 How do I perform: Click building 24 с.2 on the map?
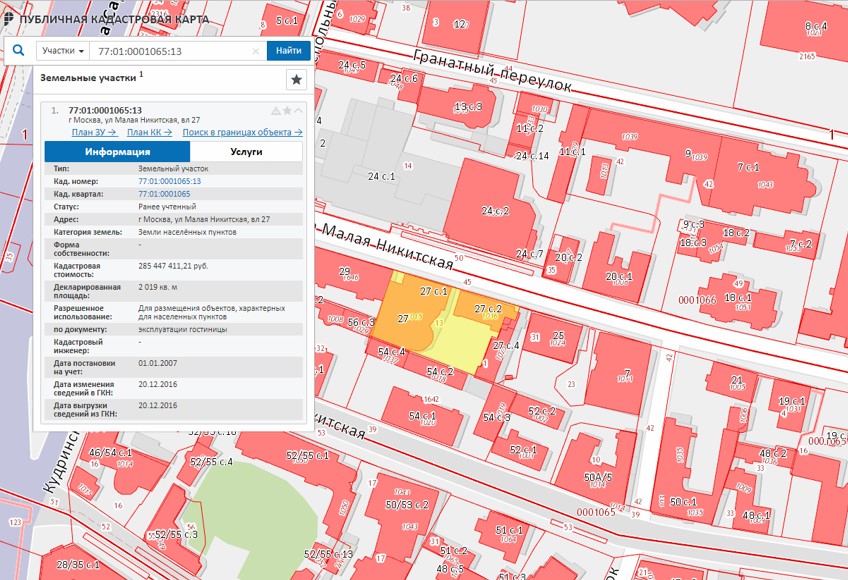point(495,213)
